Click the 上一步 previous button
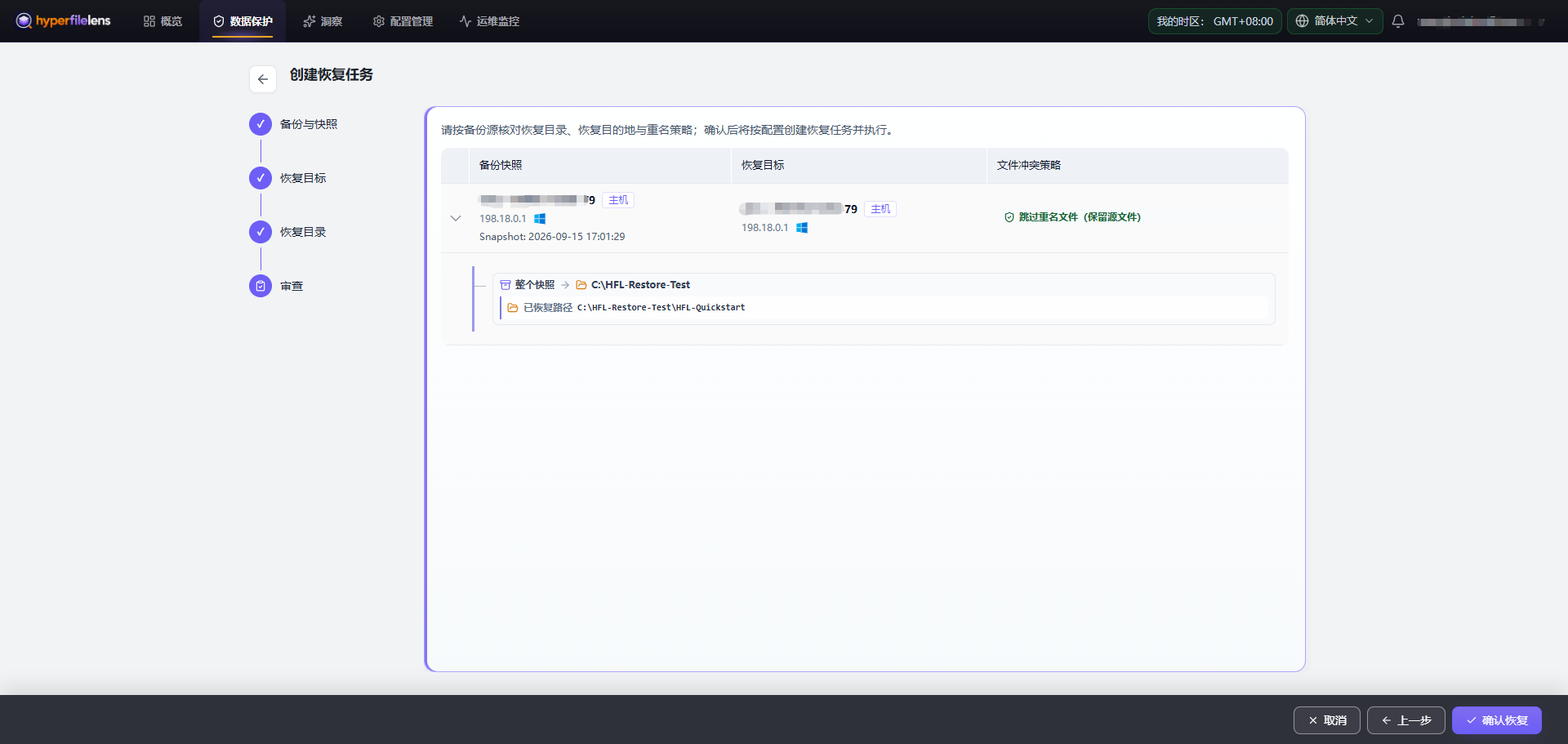1568x744 pixels. (1406, 720)
